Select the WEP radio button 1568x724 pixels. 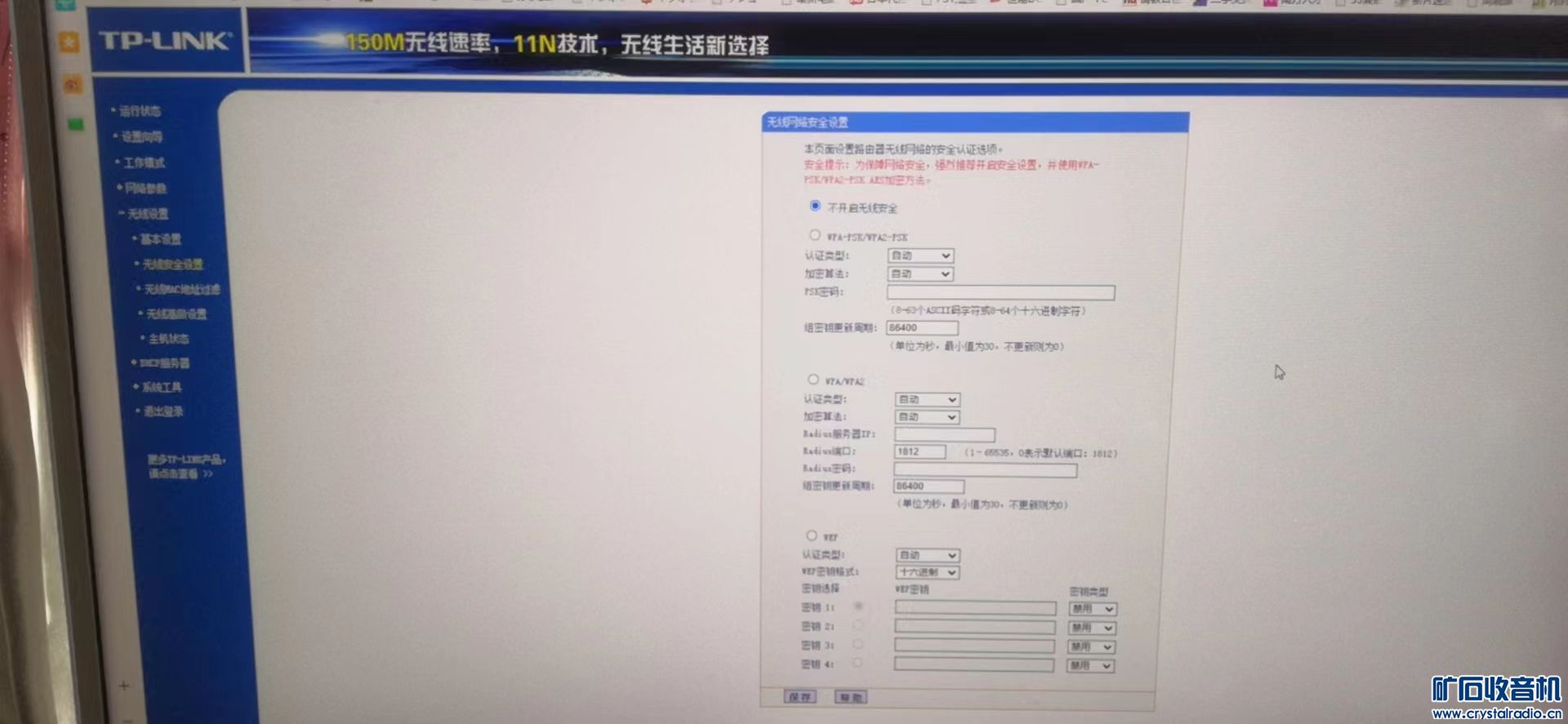click(x=811, y=535)
